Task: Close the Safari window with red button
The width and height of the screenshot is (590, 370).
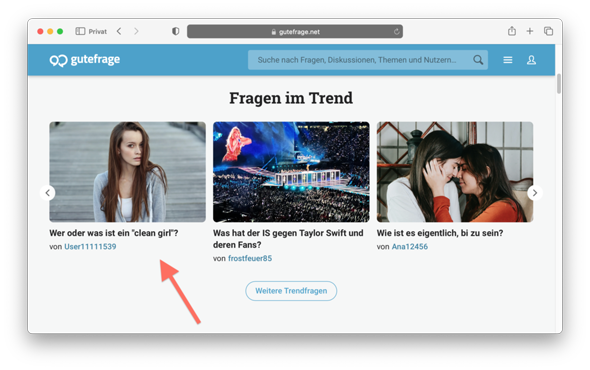Action: coord(40,31)
